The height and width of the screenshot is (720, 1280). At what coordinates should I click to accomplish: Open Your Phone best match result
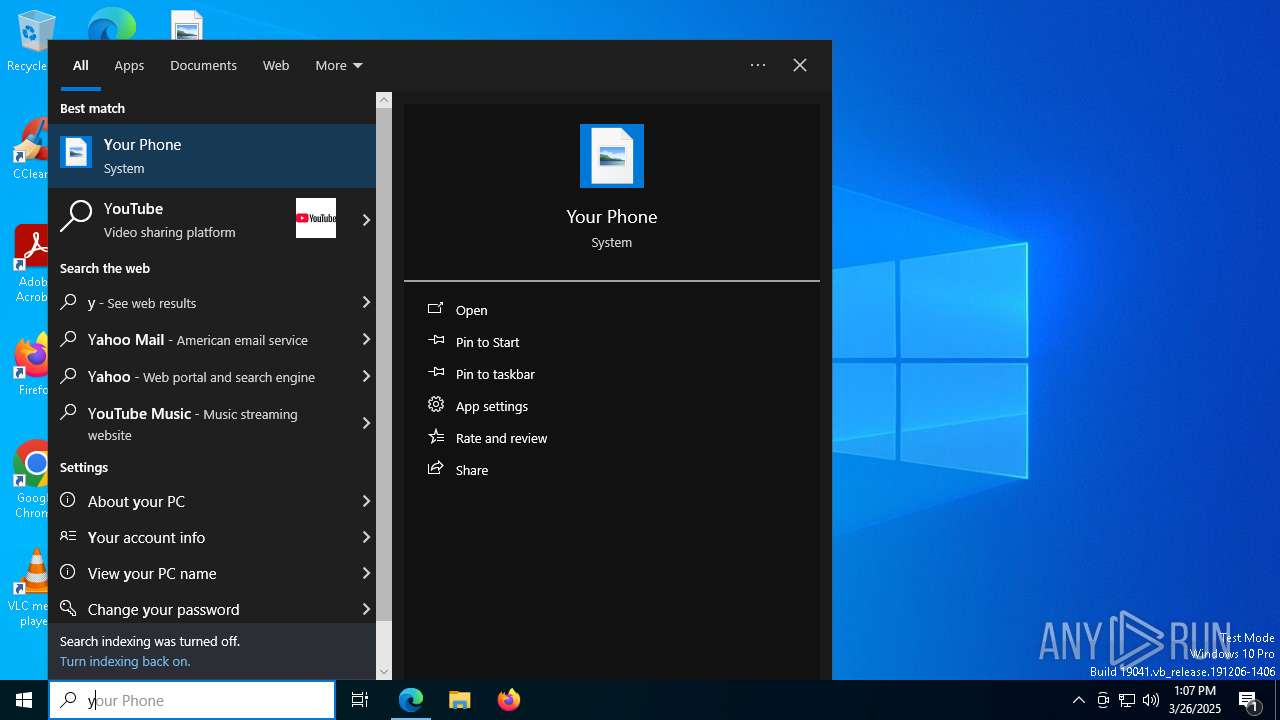(212, 156)
